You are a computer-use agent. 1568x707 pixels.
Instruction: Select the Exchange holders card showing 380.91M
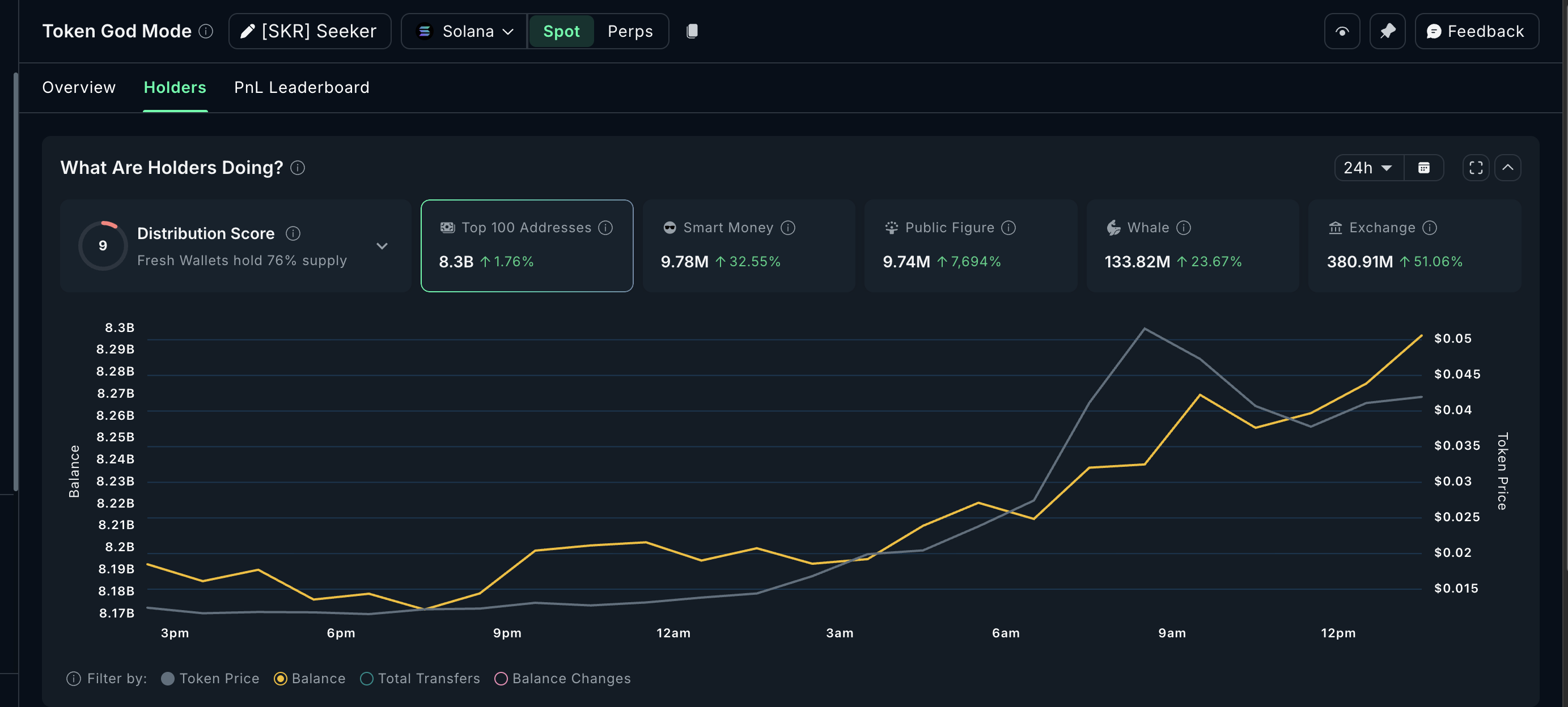click(1414, 246)
